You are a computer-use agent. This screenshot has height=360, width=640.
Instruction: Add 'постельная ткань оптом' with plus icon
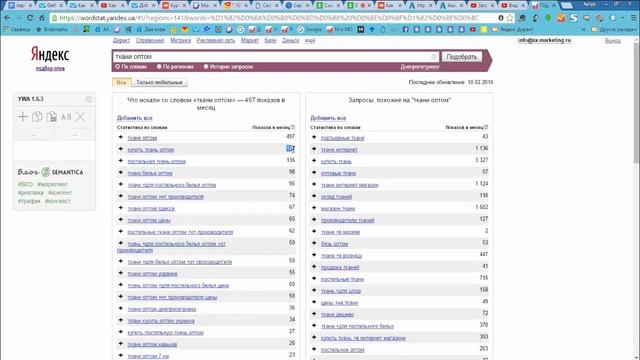pyautogui.click(x=120, y=161)
